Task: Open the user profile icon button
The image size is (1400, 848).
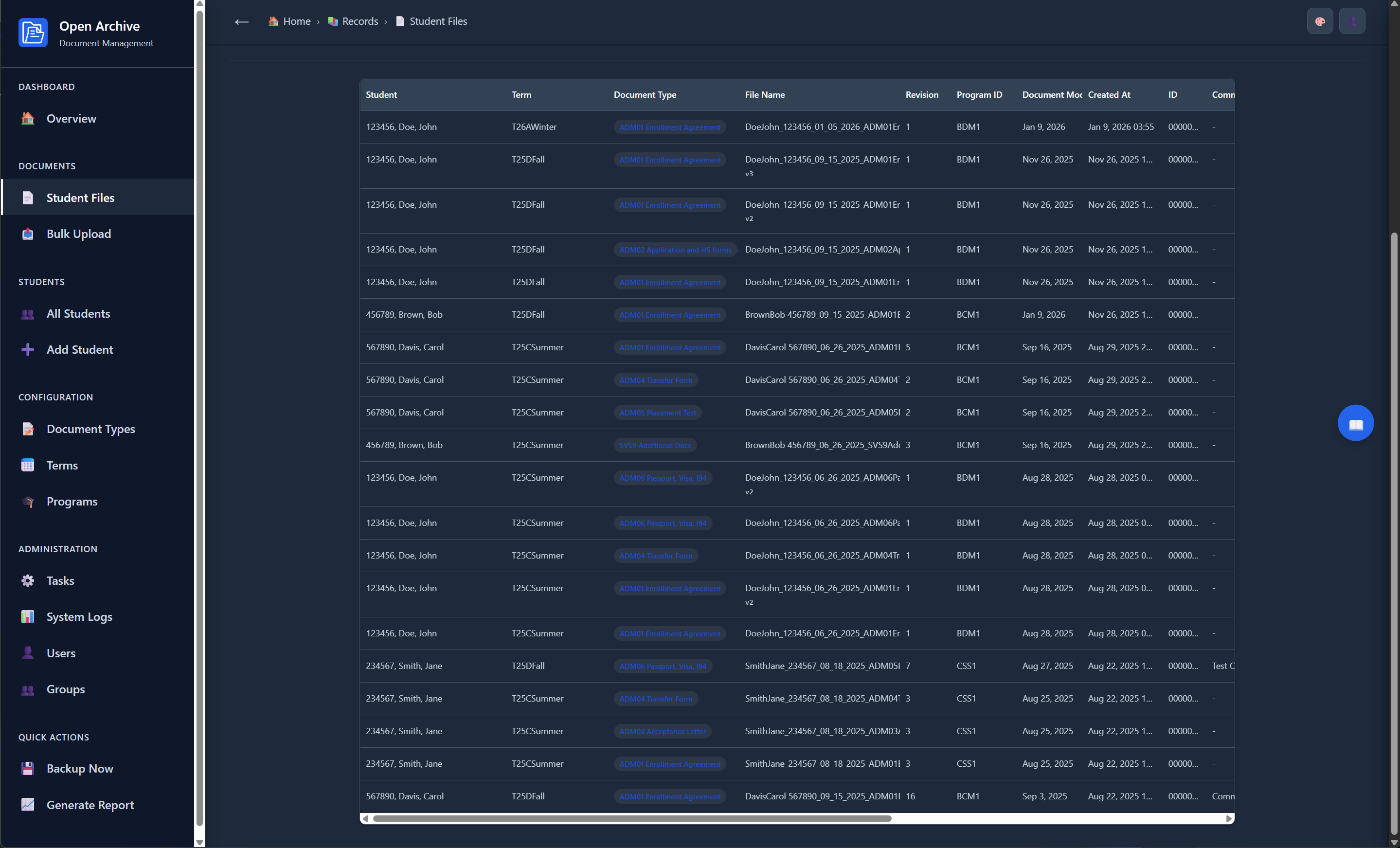Action: [1352, 21]
